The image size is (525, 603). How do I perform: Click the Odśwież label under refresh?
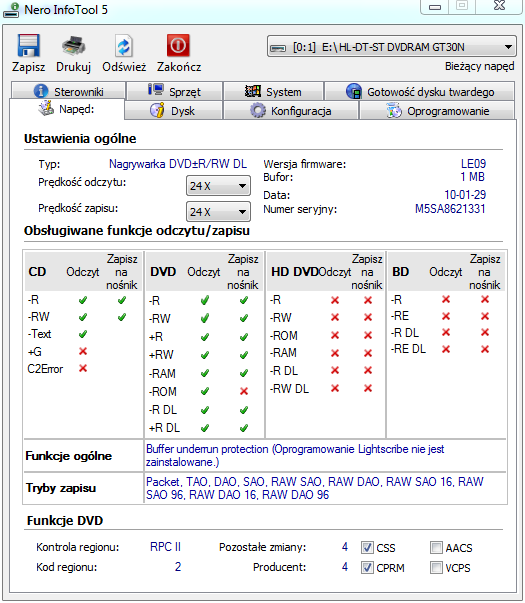pos(124,67)
